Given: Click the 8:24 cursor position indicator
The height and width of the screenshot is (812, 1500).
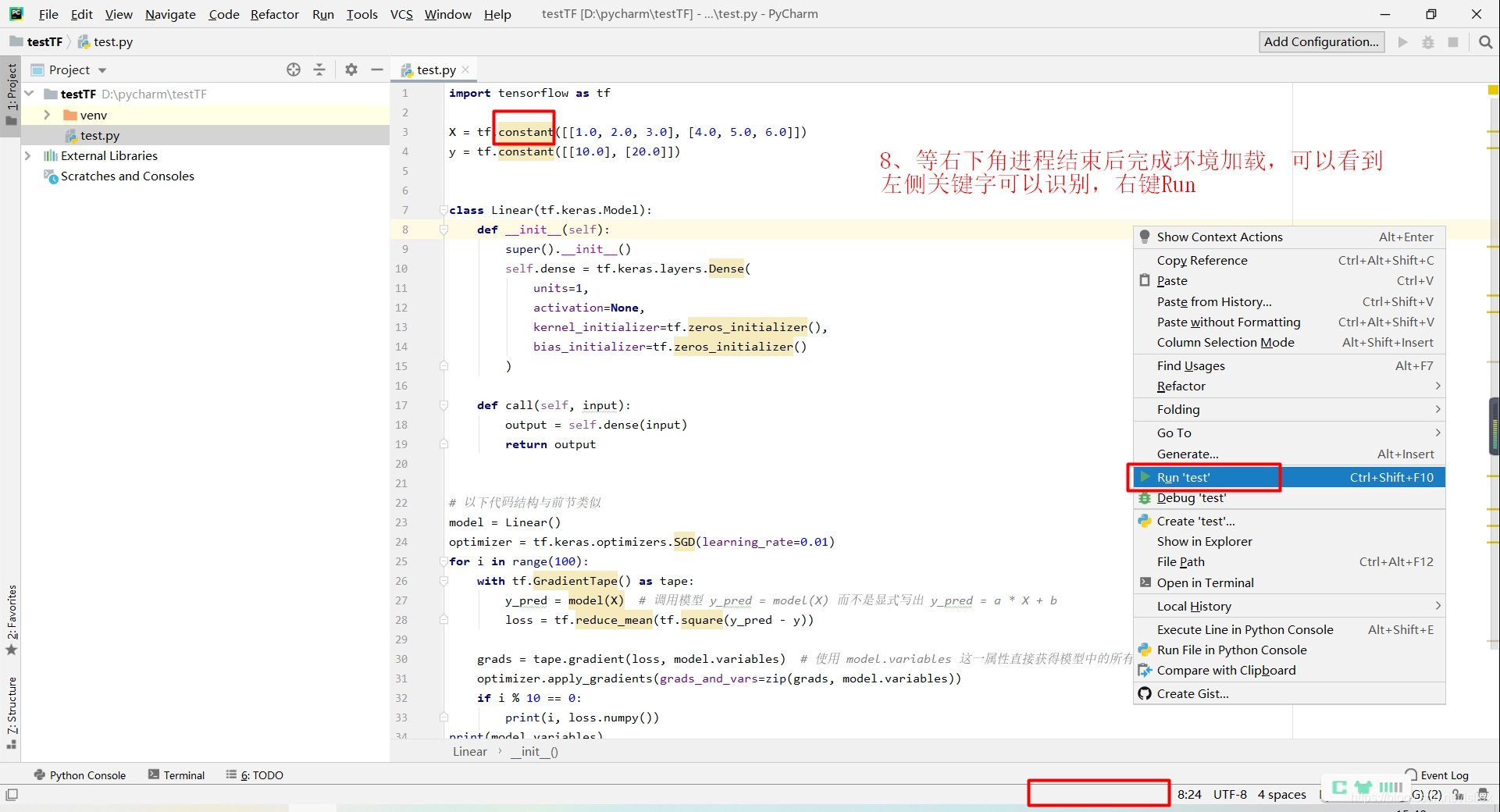Looking at the screenshot, I should coord(1189,795).
